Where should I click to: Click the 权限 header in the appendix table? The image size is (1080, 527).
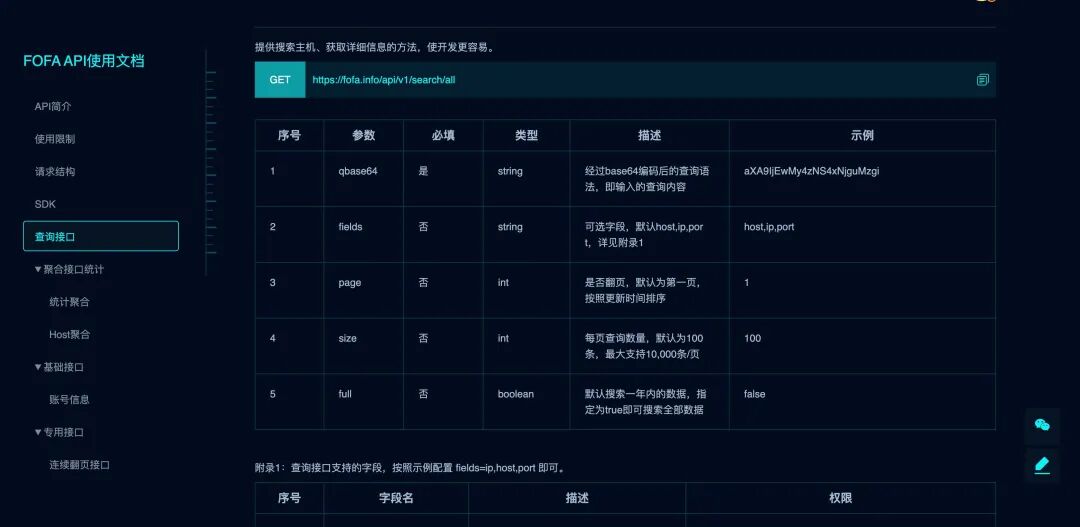[x=840, y=498]
